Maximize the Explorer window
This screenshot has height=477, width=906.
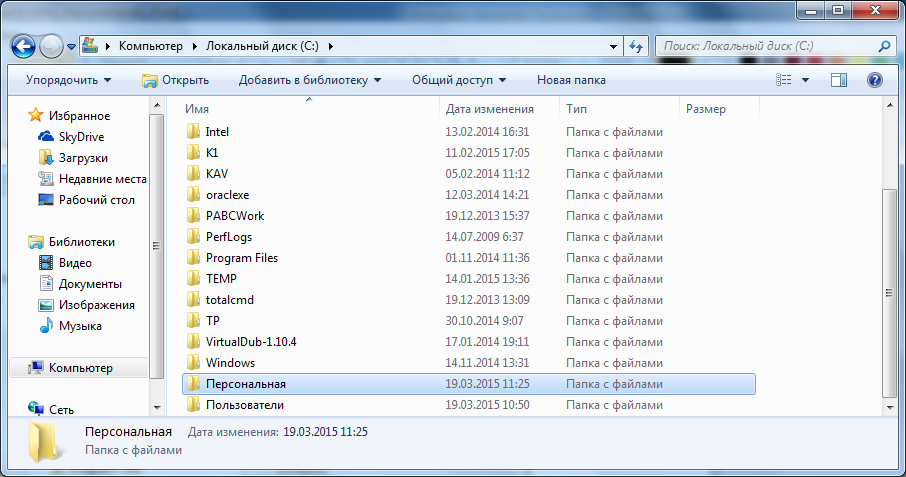(838, 10)
